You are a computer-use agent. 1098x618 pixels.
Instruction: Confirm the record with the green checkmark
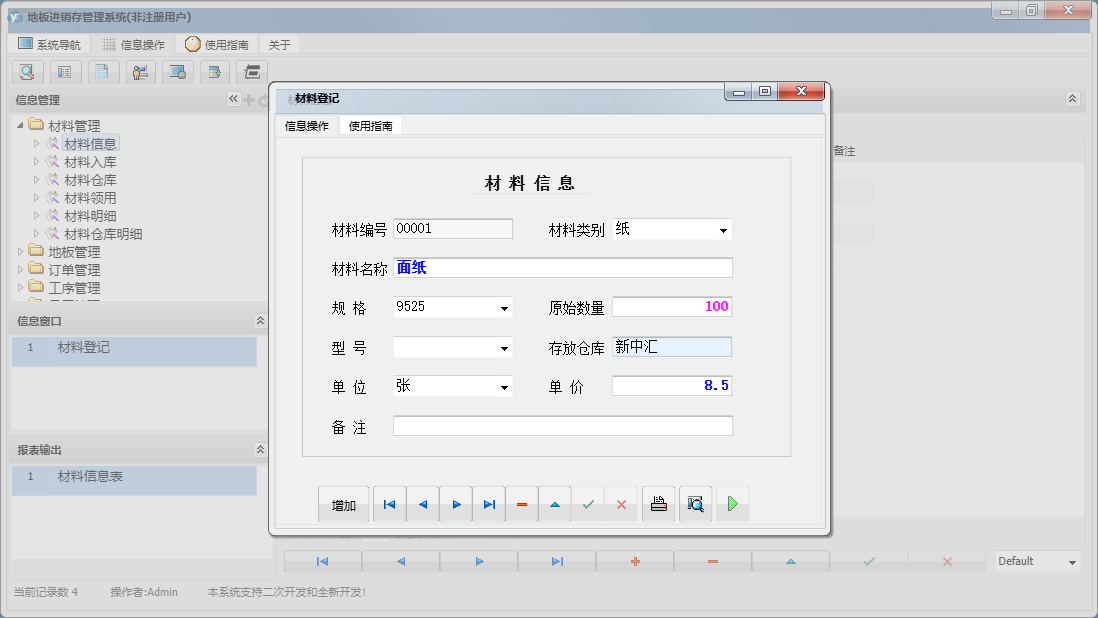click(x=588, y=504)
